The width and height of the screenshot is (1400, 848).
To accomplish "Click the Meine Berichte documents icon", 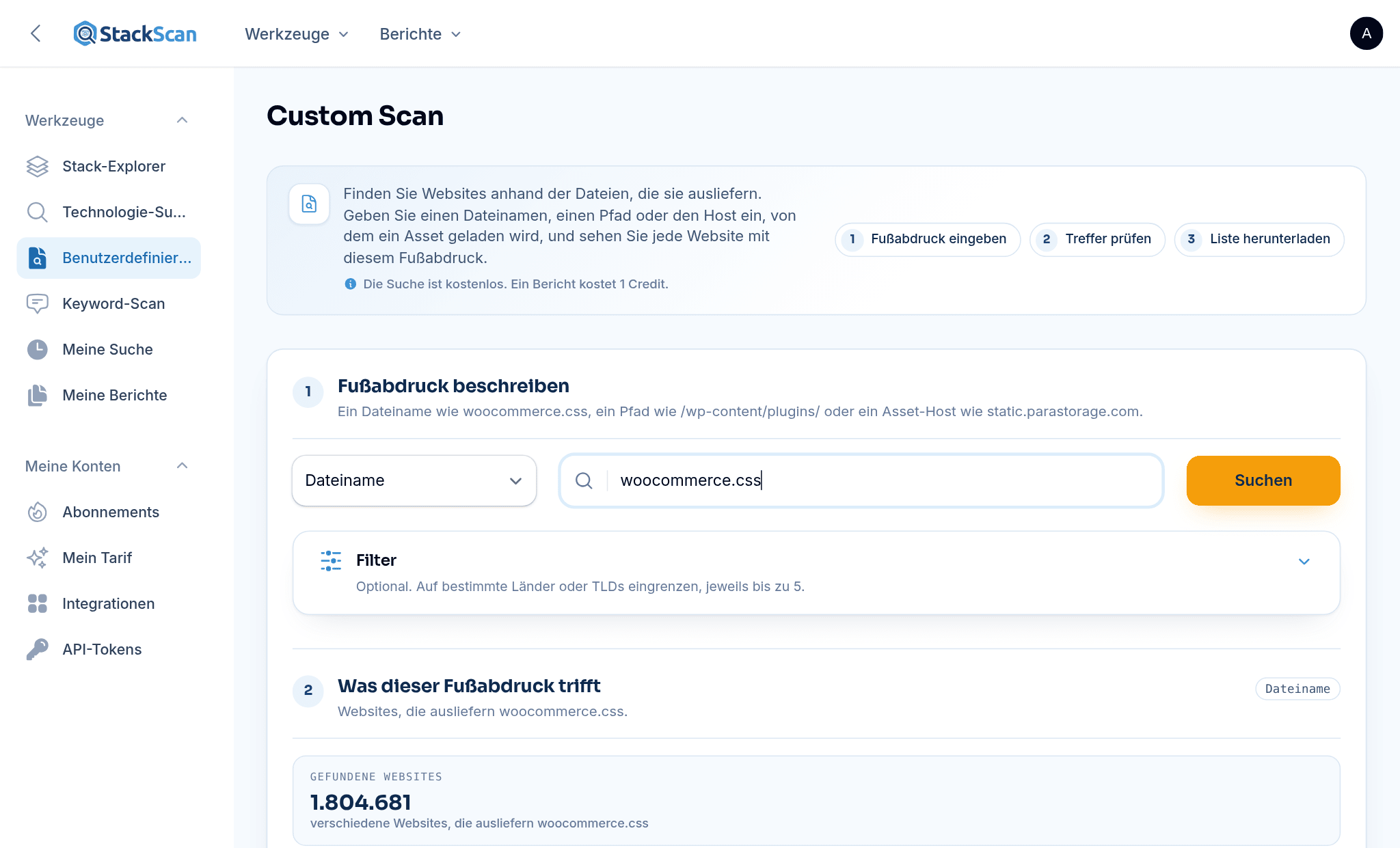I will point(38,395).
